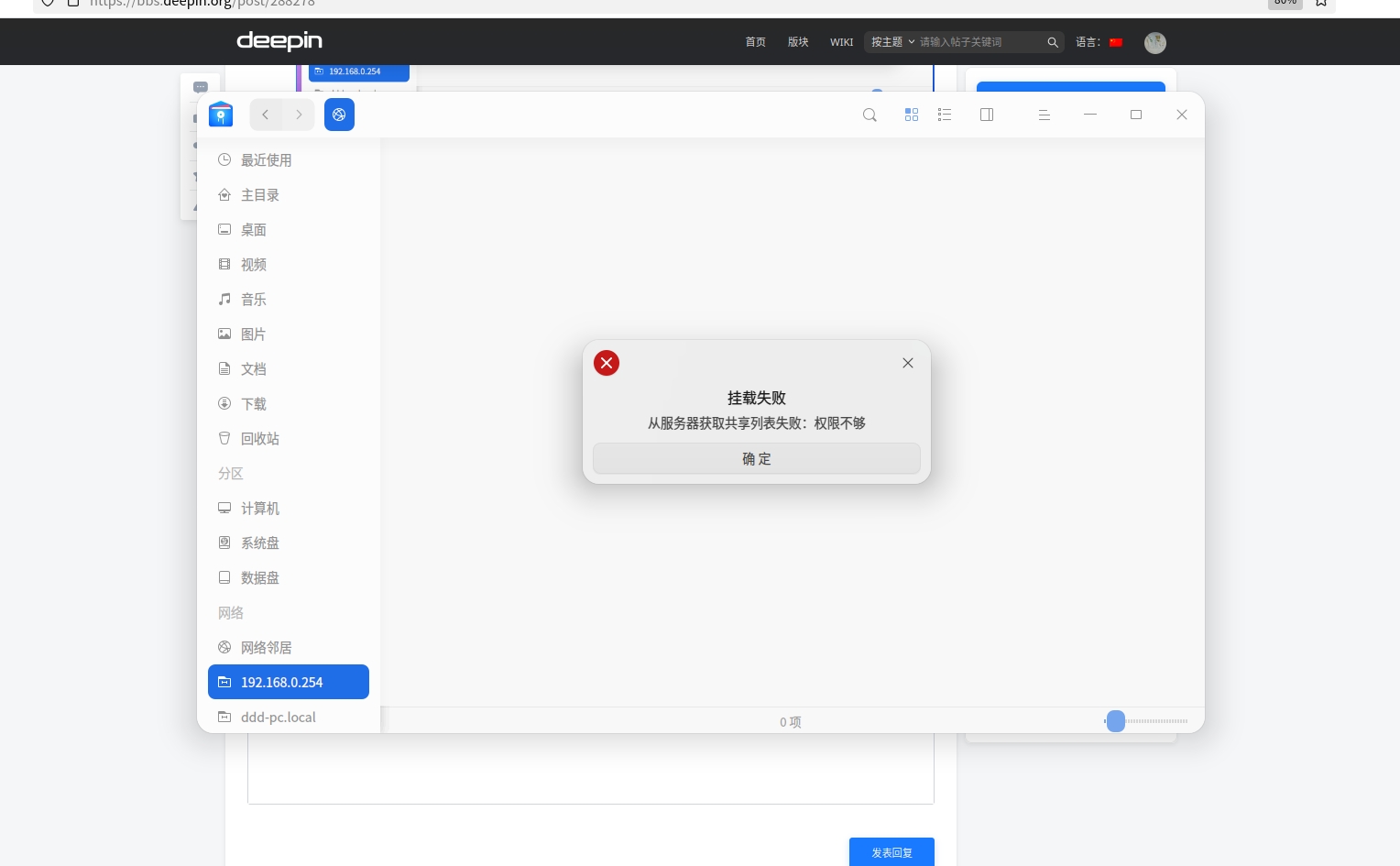Click the file manager app icon
Viewport: 1400px width, 866px height.
click(x=221, y=115)
